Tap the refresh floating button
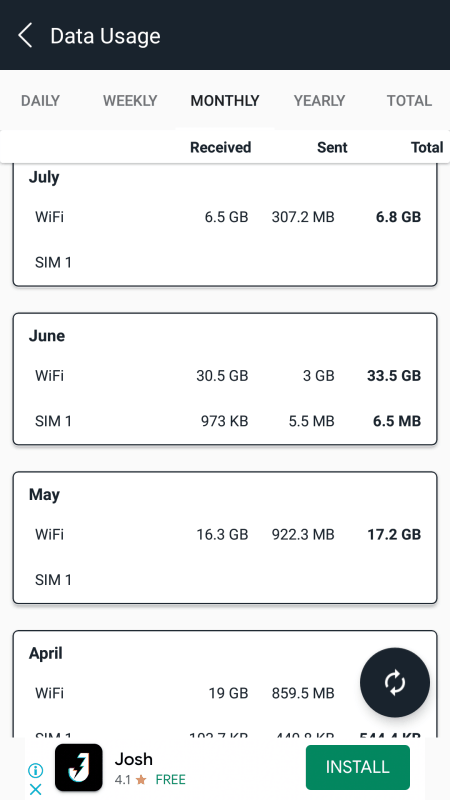The image size is (450, 800). coord(395,683)
